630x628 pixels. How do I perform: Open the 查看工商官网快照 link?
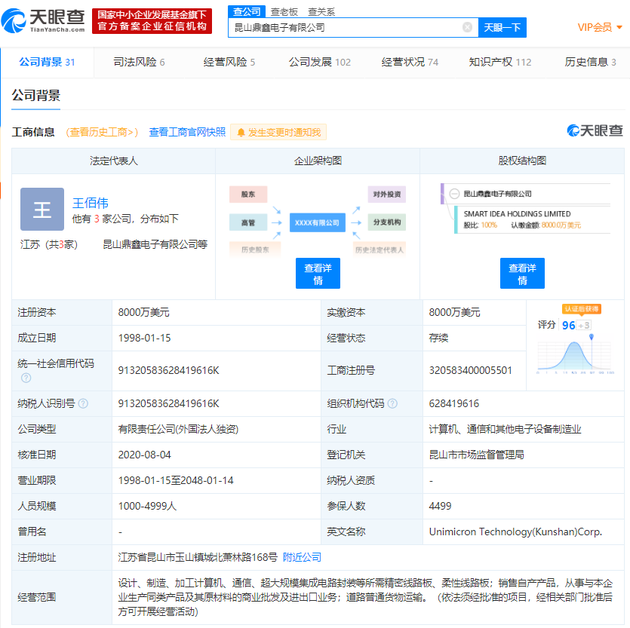pos(187,132)
